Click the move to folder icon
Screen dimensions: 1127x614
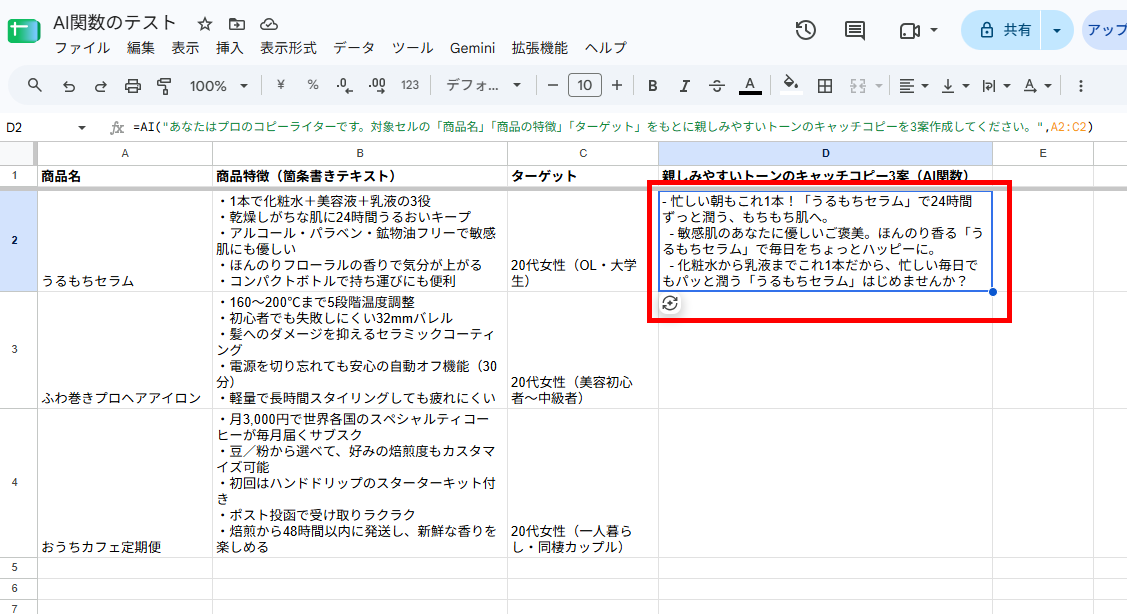(x=236, y=24)
